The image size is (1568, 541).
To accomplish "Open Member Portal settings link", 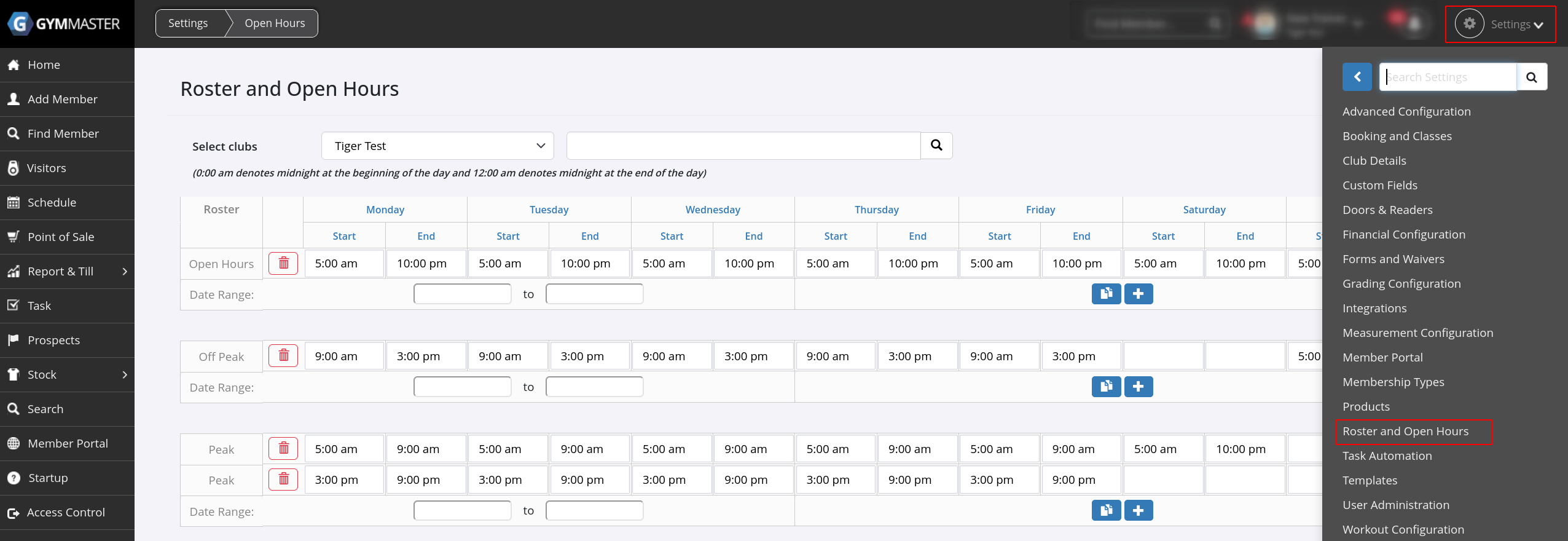I will click(1382, 358).
